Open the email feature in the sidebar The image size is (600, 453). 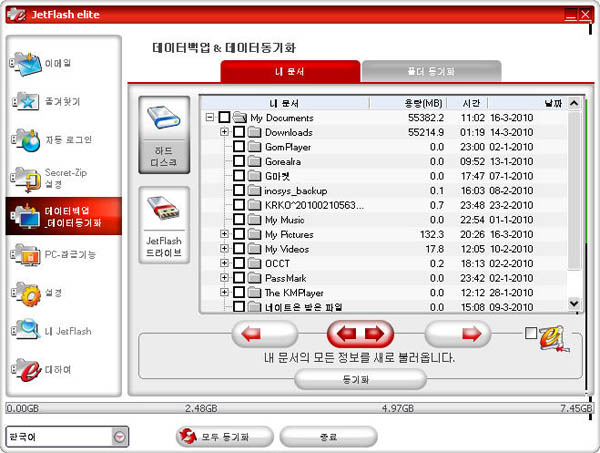click(26, 64)
